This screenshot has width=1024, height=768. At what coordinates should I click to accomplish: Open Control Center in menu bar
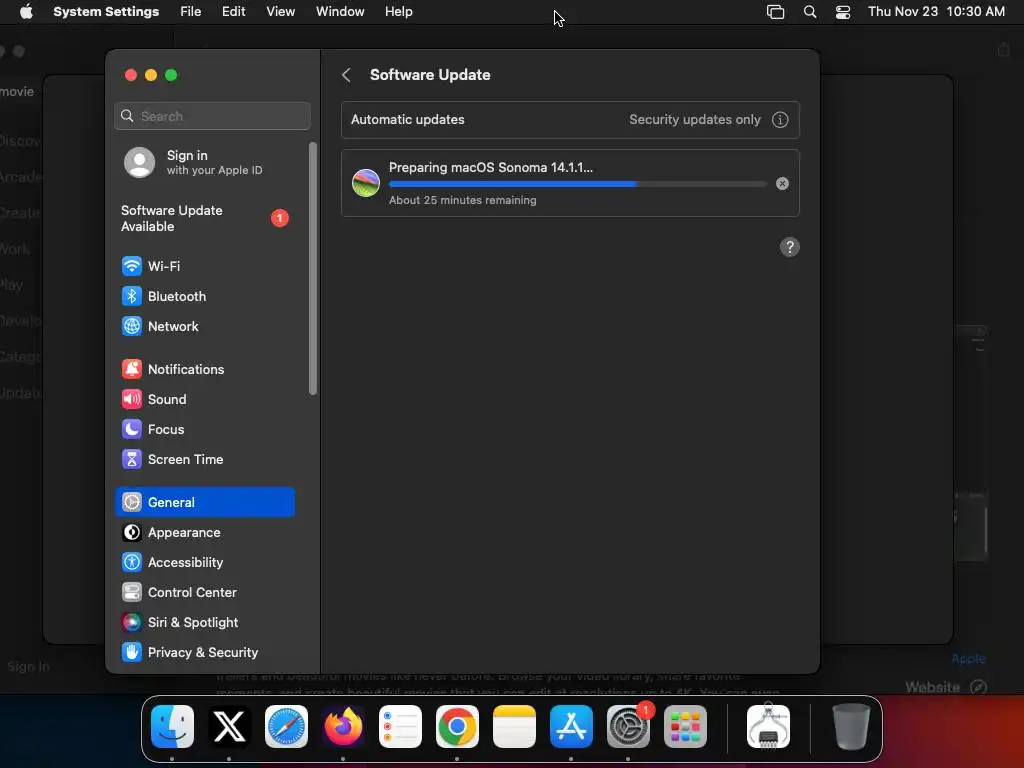pyautogui.click(x=843, y=12)
